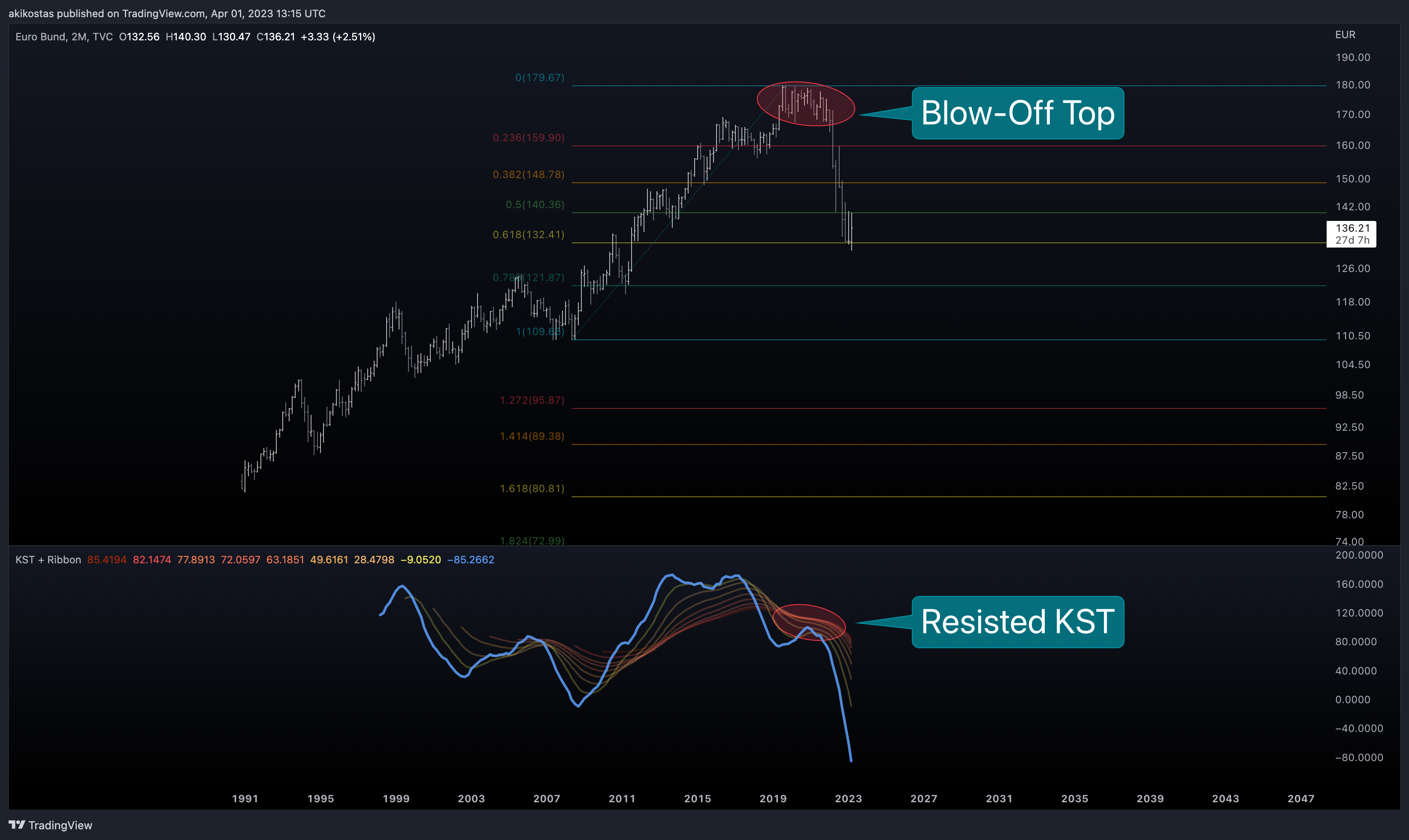Click the change value +3.33 (+2.51%)
Viewport: 1409px width, 840px height.
(x=338, y=37)
